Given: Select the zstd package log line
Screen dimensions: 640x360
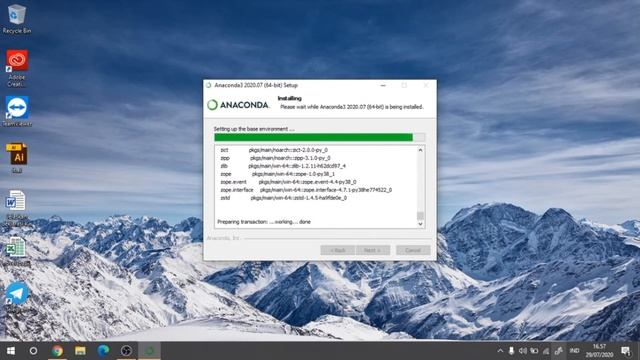Looking at the screenshot, I should [x=284, y=198].
